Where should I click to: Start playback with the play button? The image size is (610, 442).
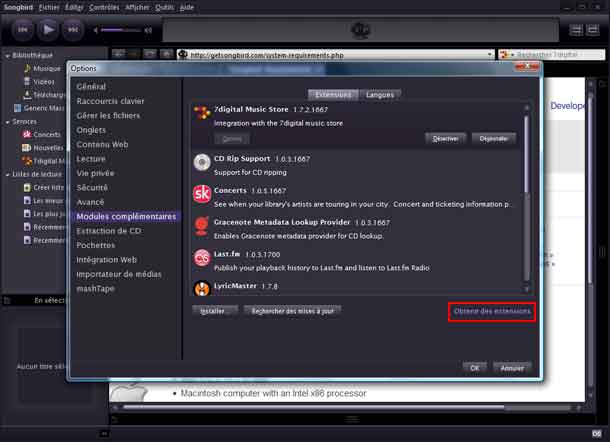(x=47, y=30)
